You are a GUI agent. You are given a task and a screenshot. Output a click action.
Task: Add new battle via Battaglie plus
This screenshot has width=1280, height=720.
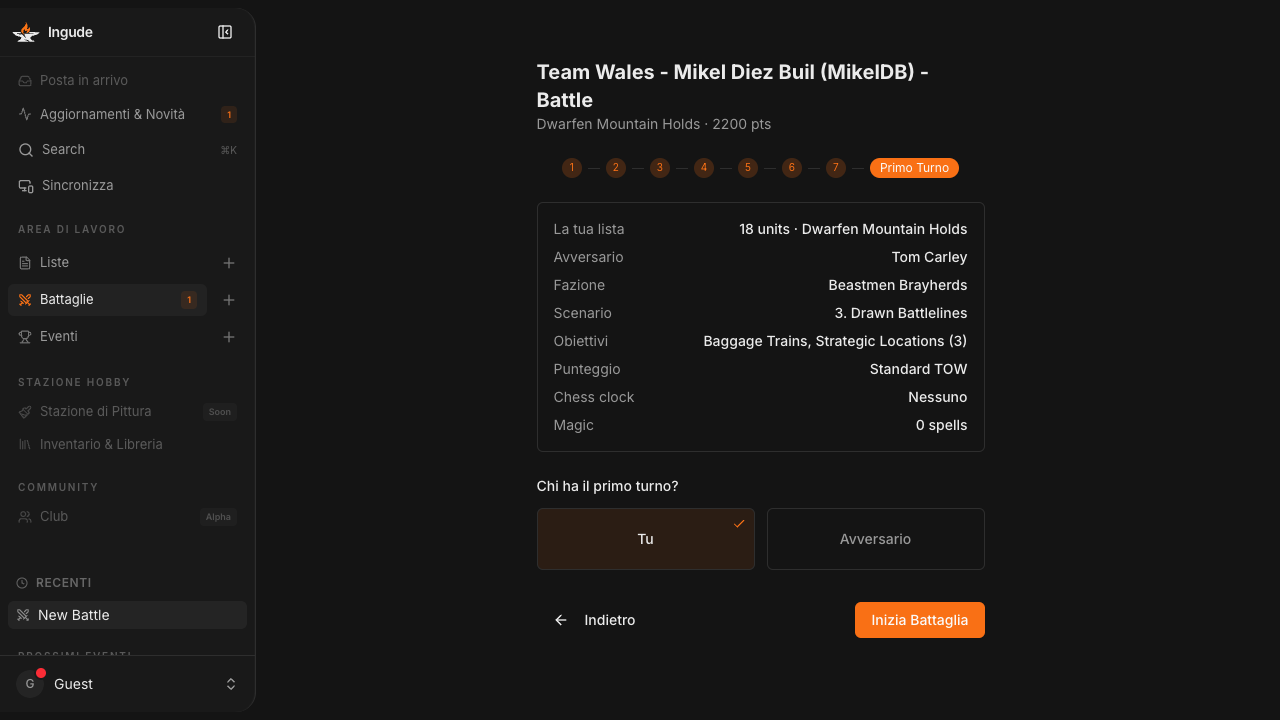point(229,300)
